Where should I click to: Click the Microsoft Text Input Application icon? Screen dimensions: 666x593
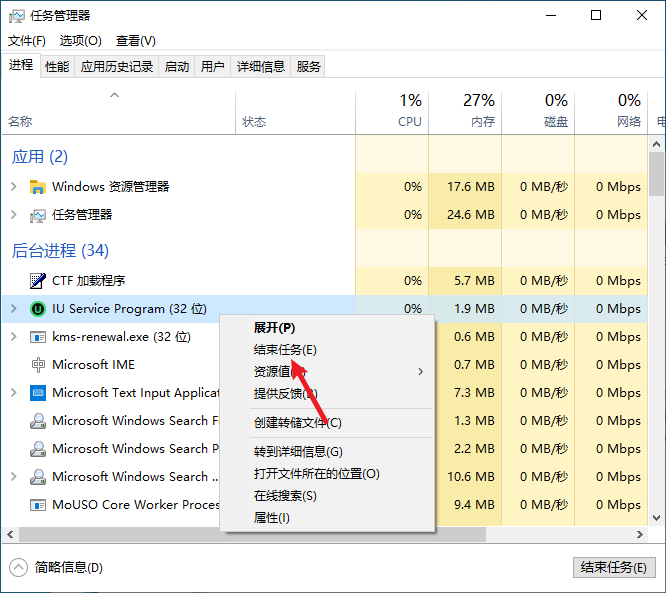tap(38, 393)
